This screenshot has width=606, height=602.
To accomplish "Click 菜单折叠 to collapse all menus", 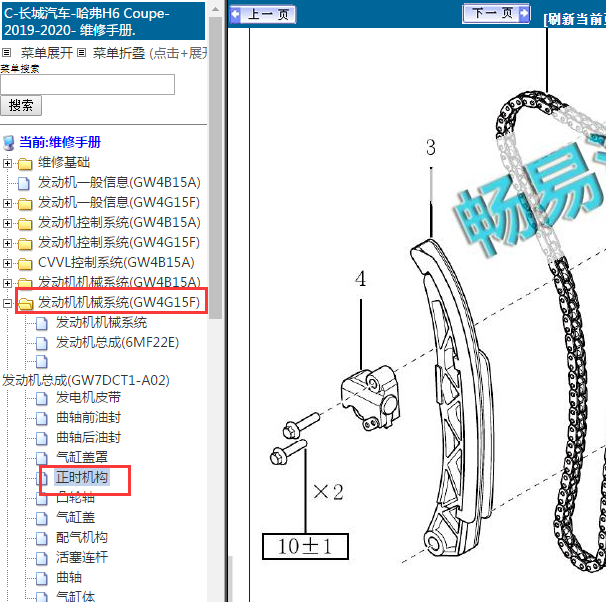I will point(119,53).
